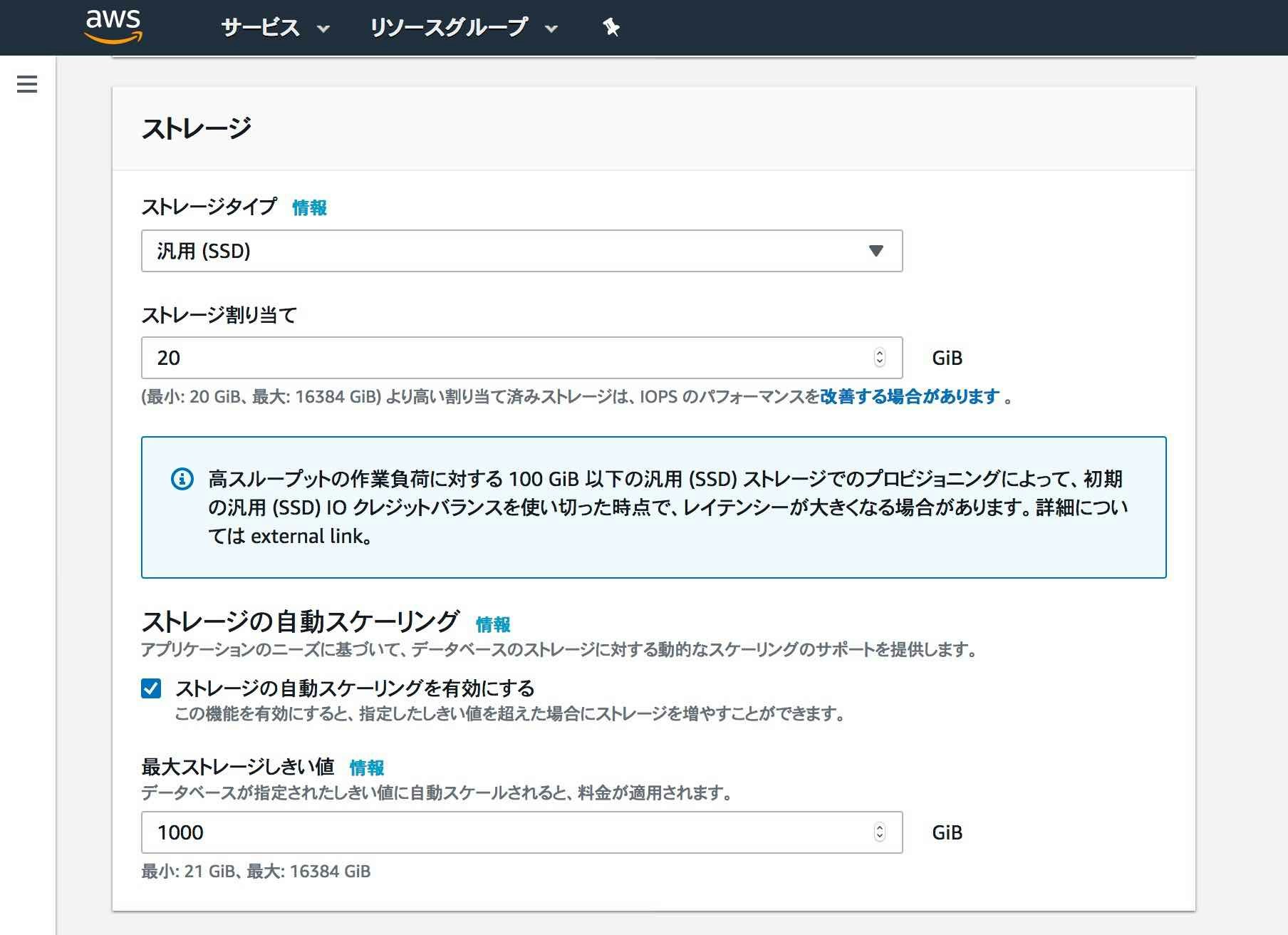Click the GiB unit beside the 20 field
Screen dimensions: 1288x935
[x=947, y=358]
